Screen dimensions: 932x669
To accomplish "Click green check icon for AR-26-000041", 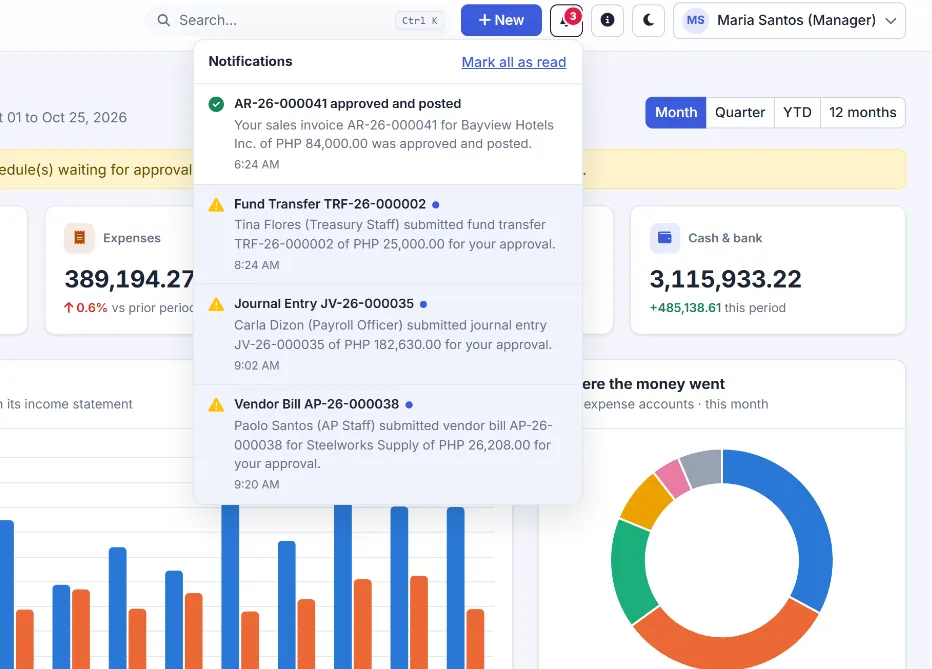I will [x=216, y=104].
